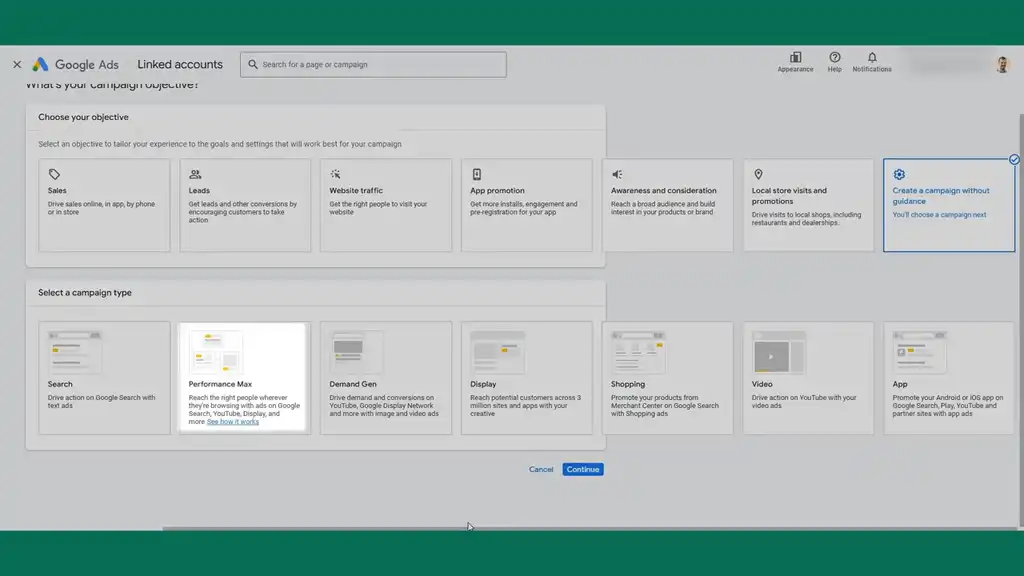Click the Shopping campaign thumbnail image
This screenshot has width=1024, height=576.
coord(638,352)
